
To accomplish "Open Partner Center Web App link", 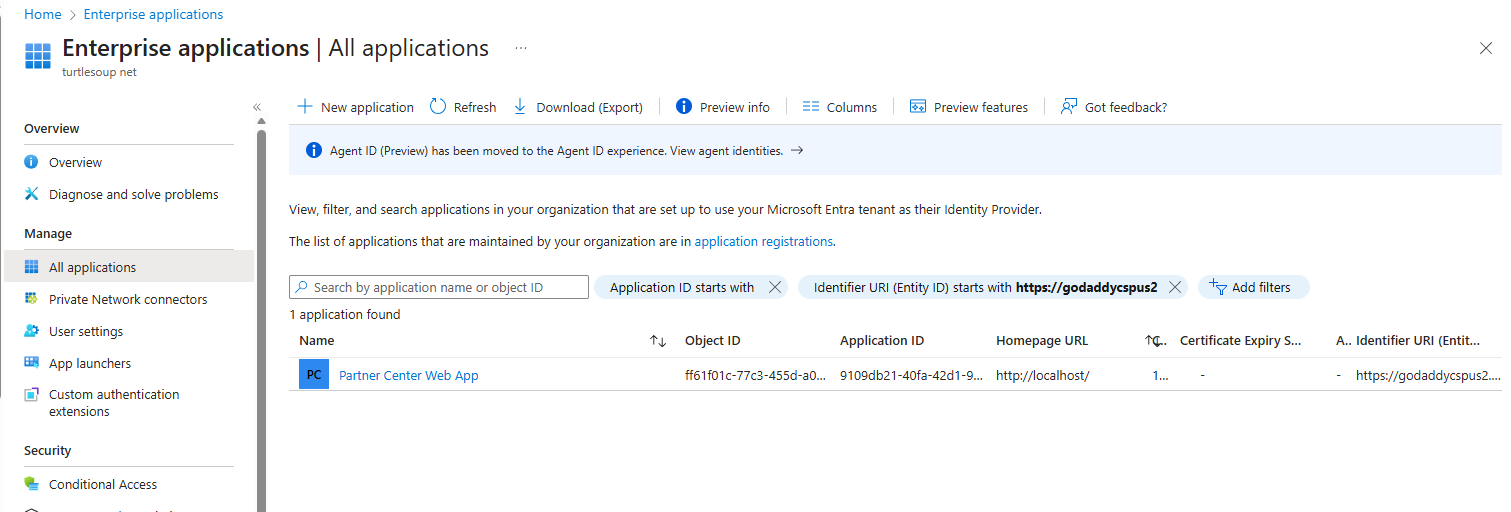I will (409, 375).
